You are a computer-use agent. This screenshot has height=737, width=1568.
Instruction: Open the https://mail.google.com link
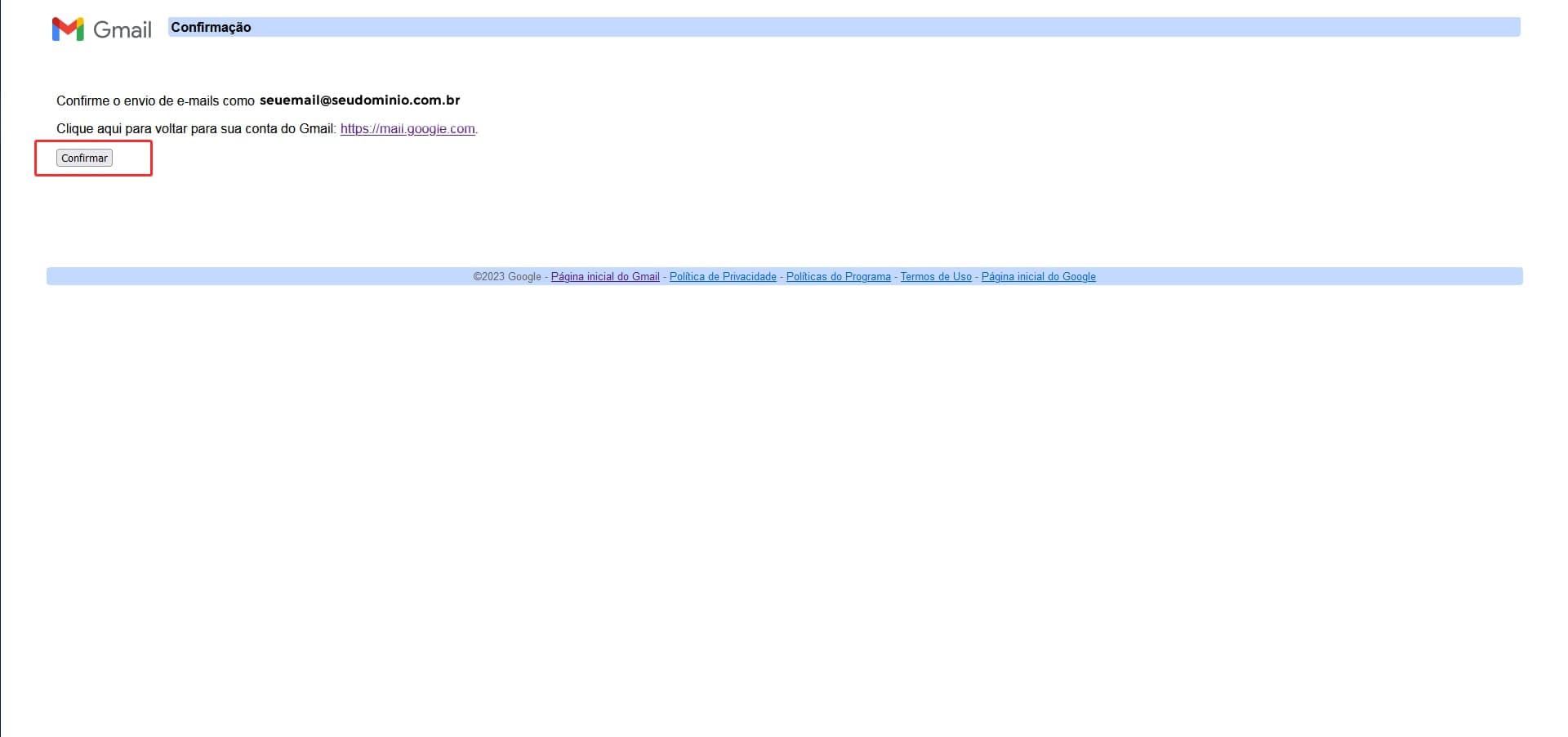pos(408,129)
